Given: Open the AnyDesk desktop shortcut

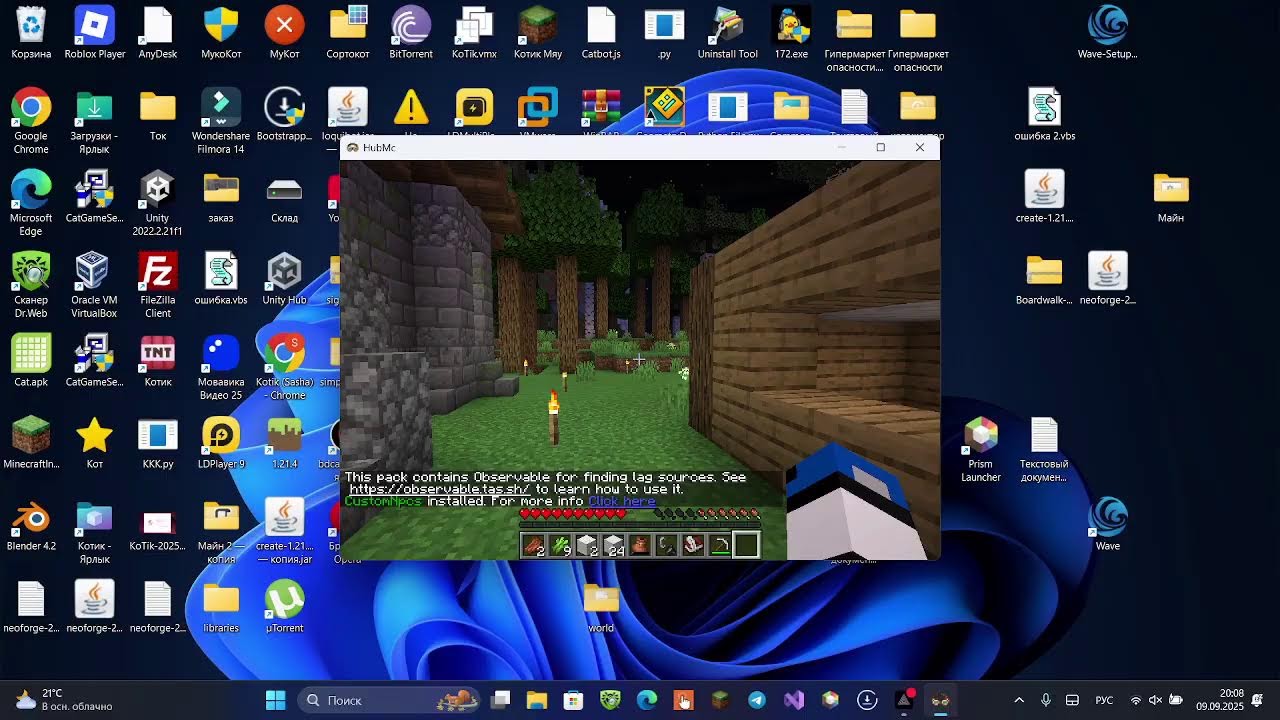Looking at the screenshot, I should (158, 33).
